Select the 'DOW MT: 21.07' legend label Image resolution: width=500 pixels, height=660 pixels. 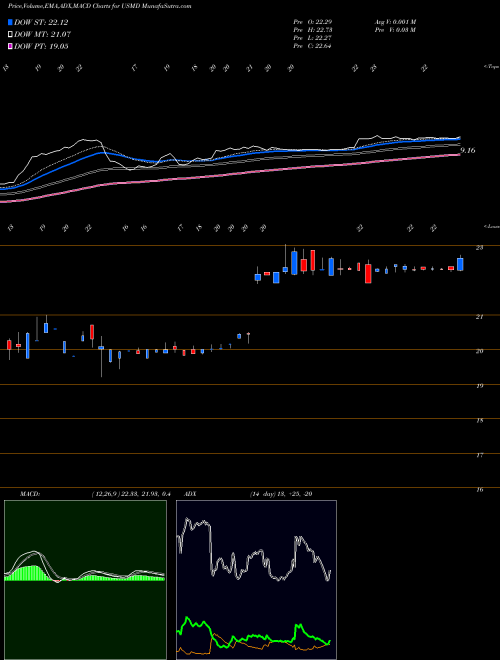[x=43, y=34]
